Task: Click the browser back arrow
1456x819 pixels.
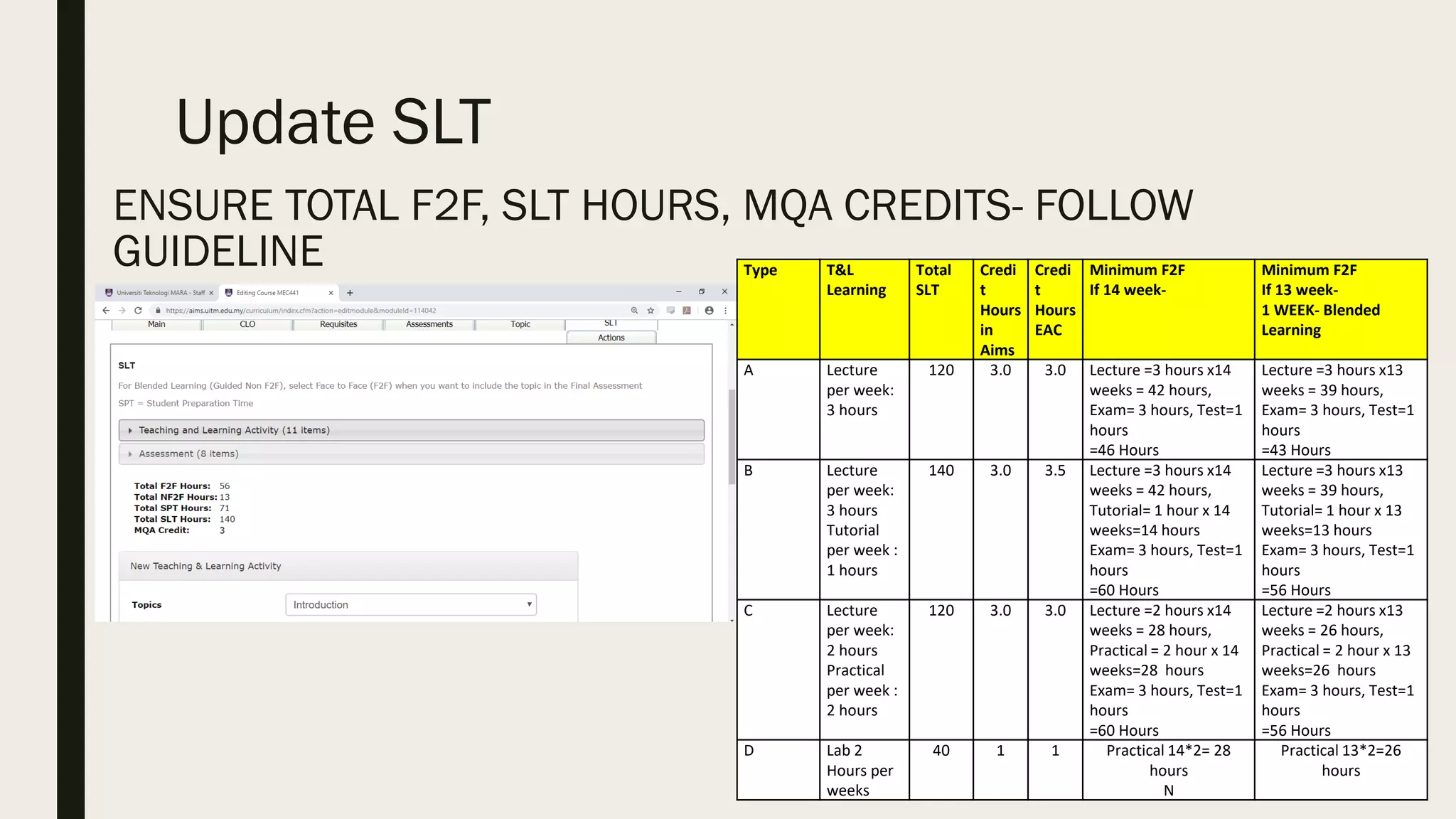Action: click(x=106, y=311)
